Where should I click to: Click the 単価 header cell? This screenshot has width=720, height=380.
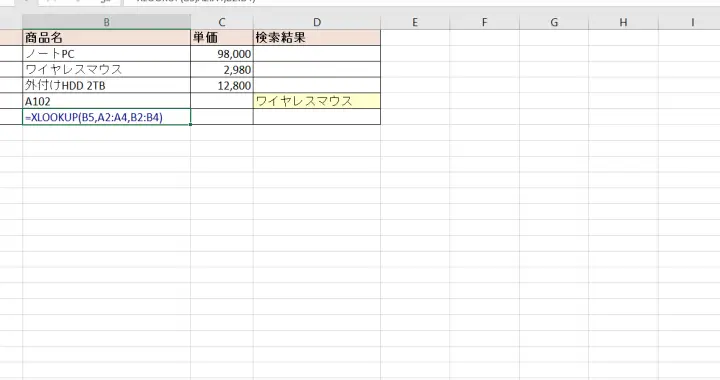coord(222,38)
